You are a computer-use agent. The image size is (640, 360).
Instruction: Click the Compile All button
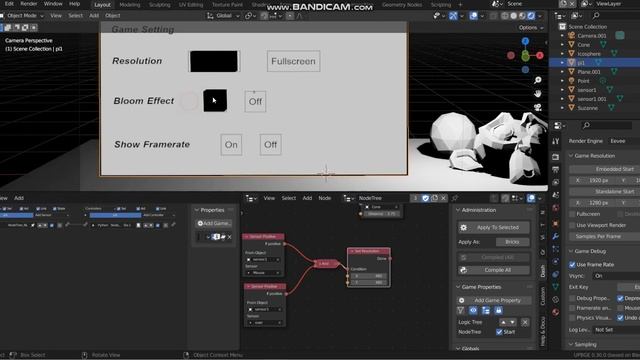493,270
